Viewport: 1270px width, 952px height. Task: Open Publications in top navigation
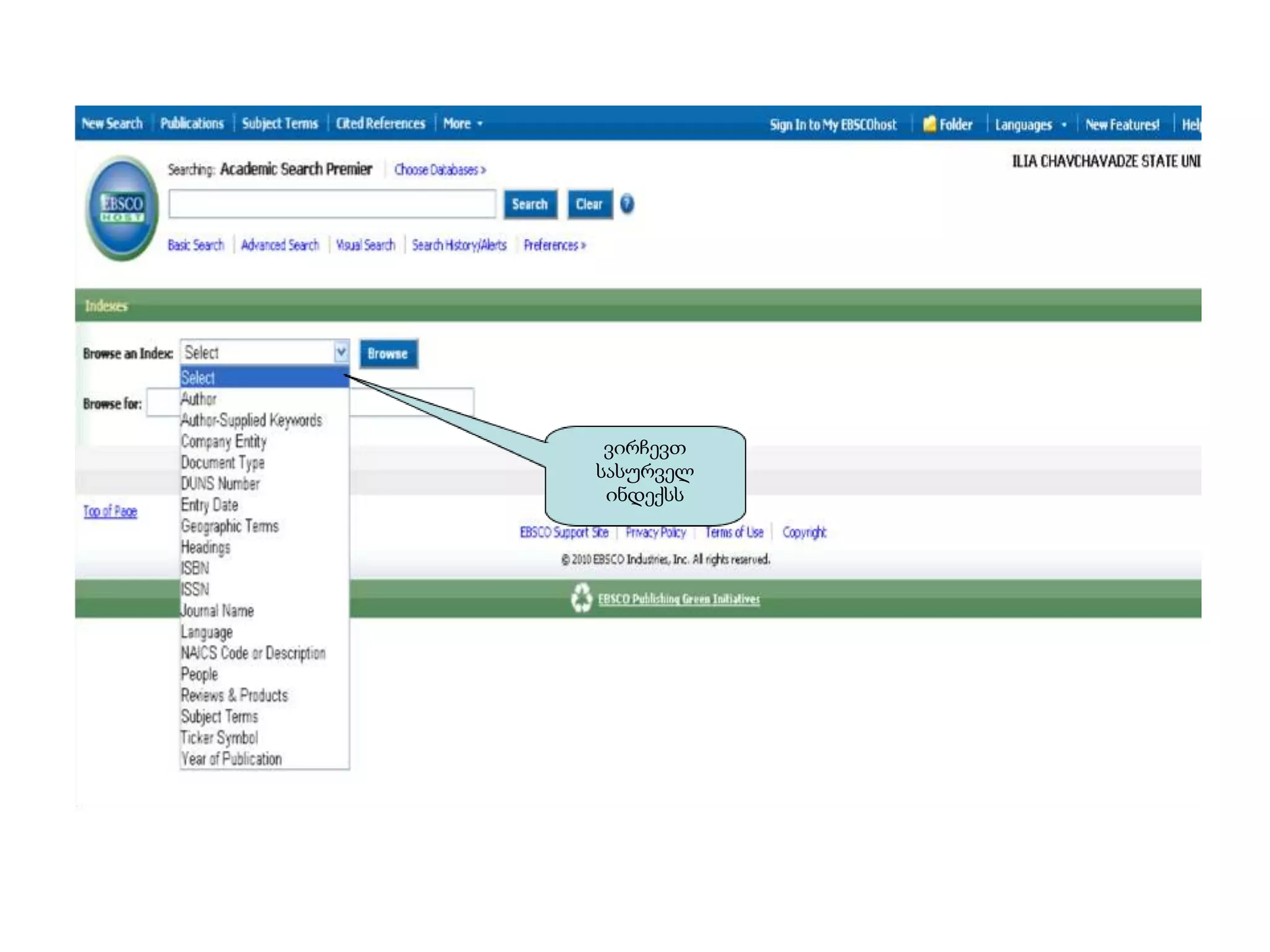(192, 123)
